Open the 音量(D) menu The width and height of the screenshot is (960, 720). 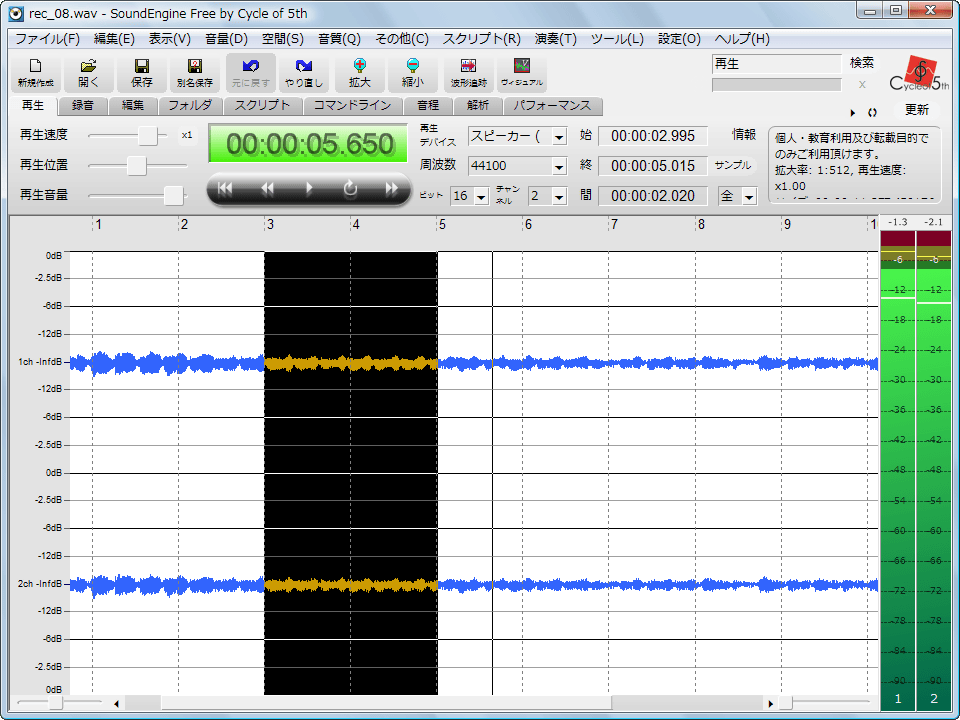click(226, 39)
